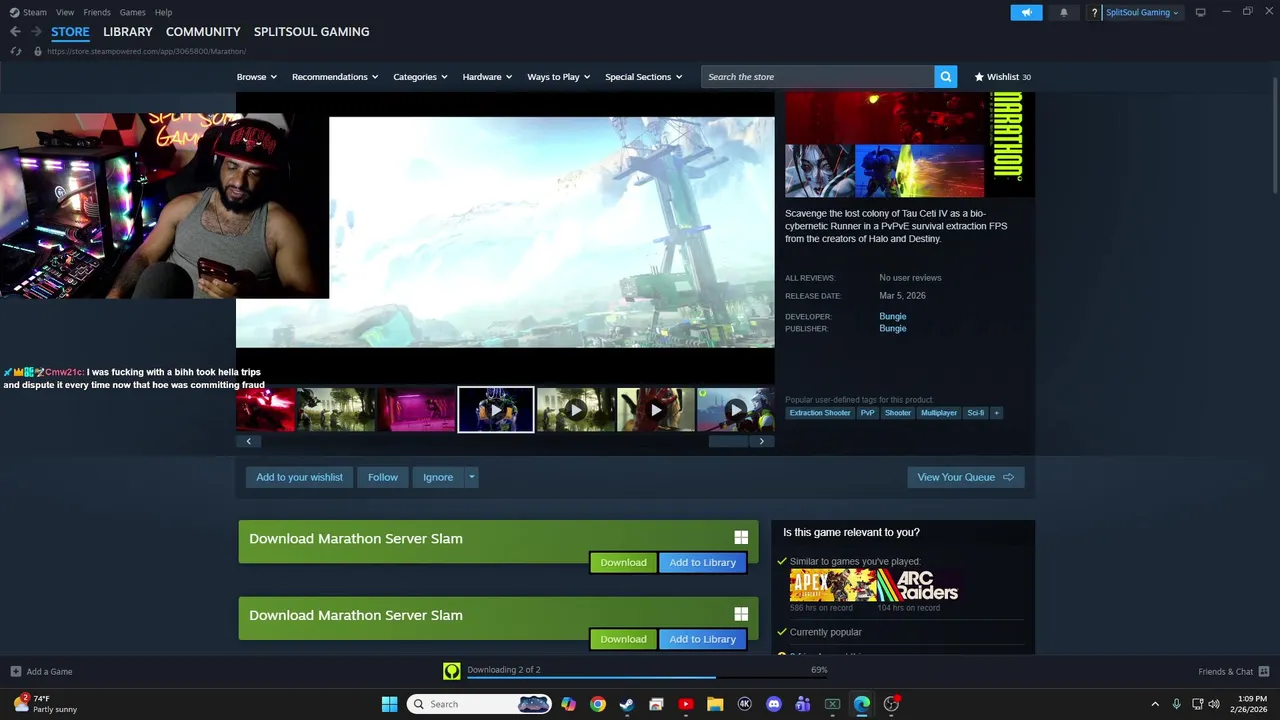Open Microsoft Teams from the taskbar
The height and width of the screenshot is (720, 1280).
[803, 704]
